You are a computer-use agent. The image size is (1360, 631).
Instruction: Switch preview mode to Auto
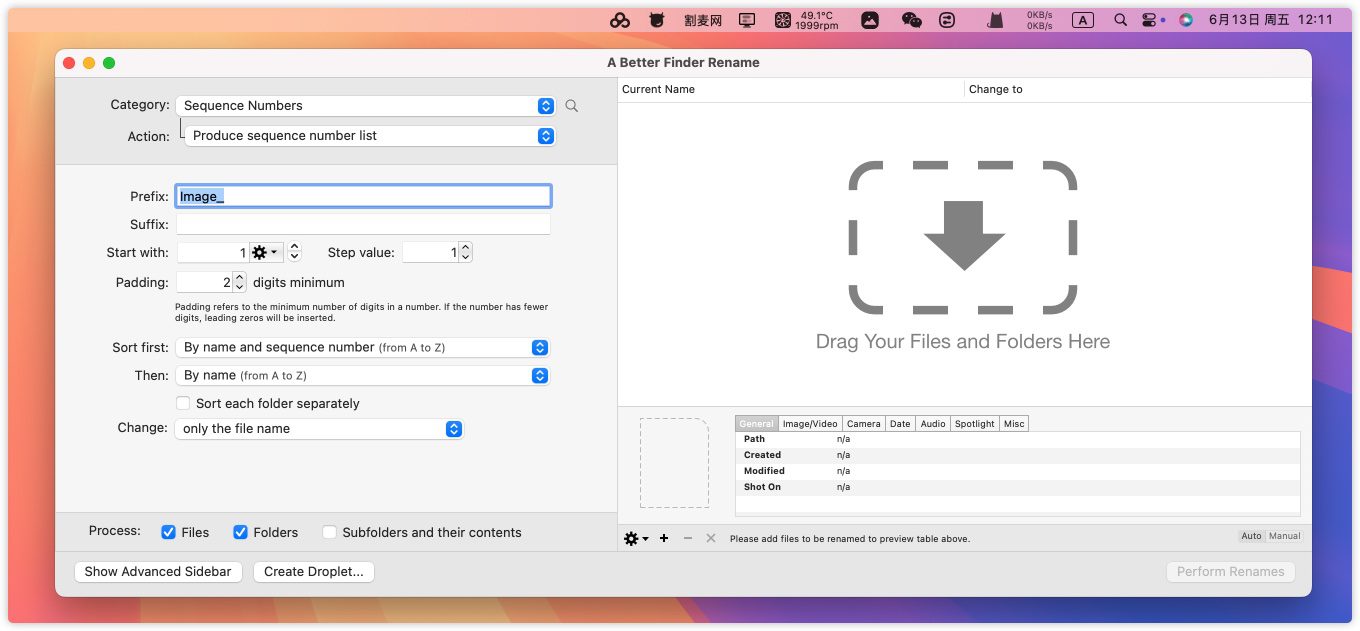click(x=1251, y=536)
